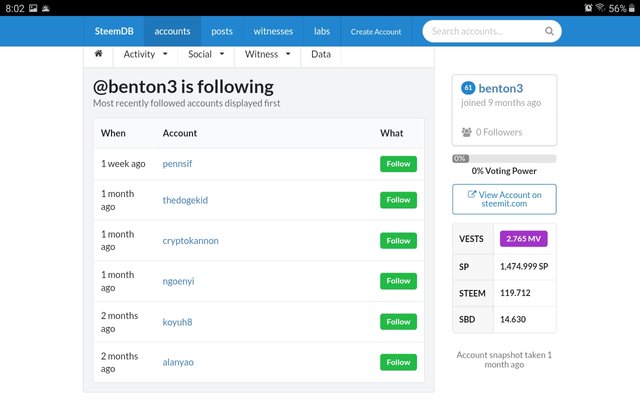Tap the image icon in the status bar
Image resolution: width=640 pixels, height=400 pixels.
[33, 7]
